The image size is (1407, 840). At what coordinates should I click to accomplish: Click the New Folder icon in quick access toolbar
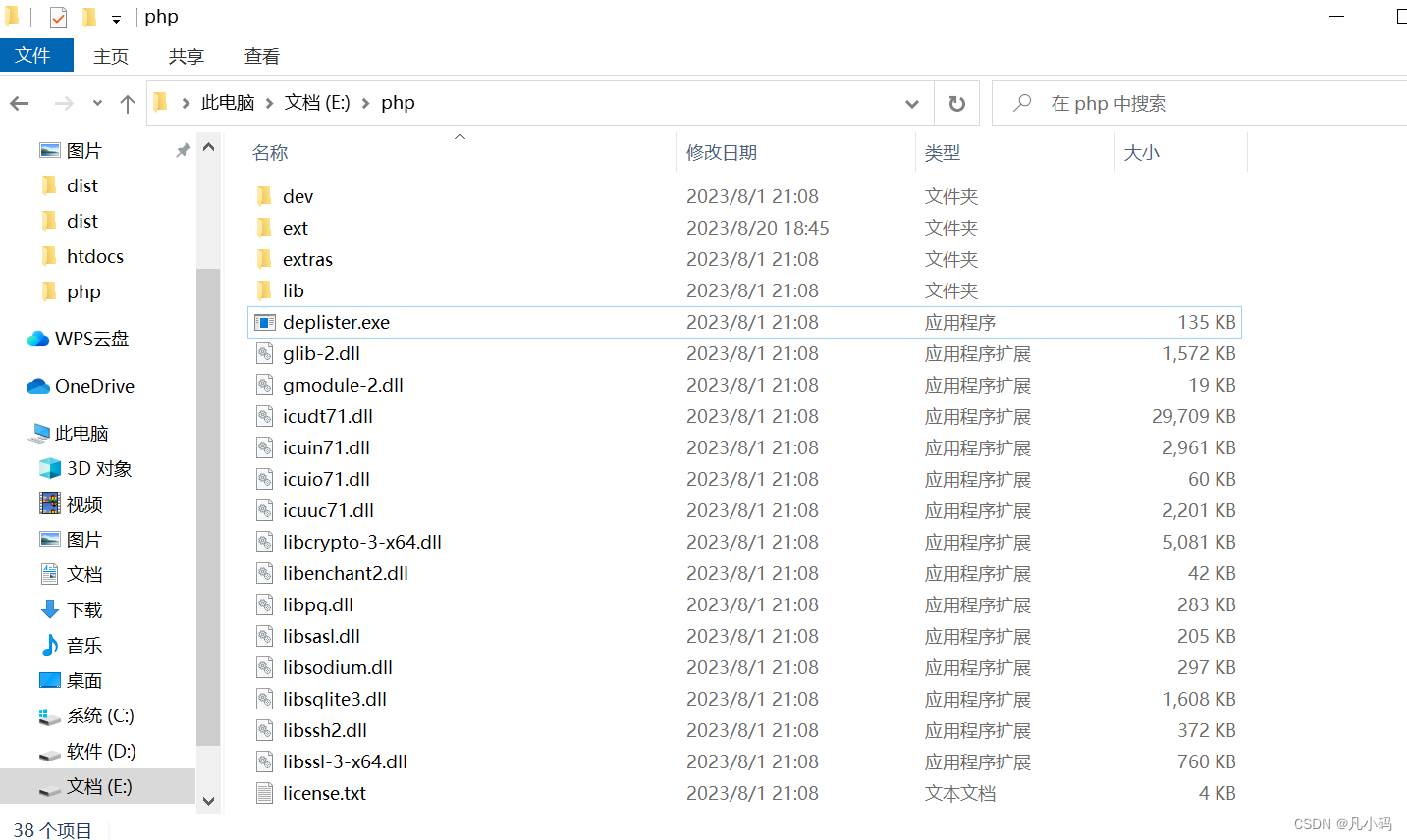point(88,17)
